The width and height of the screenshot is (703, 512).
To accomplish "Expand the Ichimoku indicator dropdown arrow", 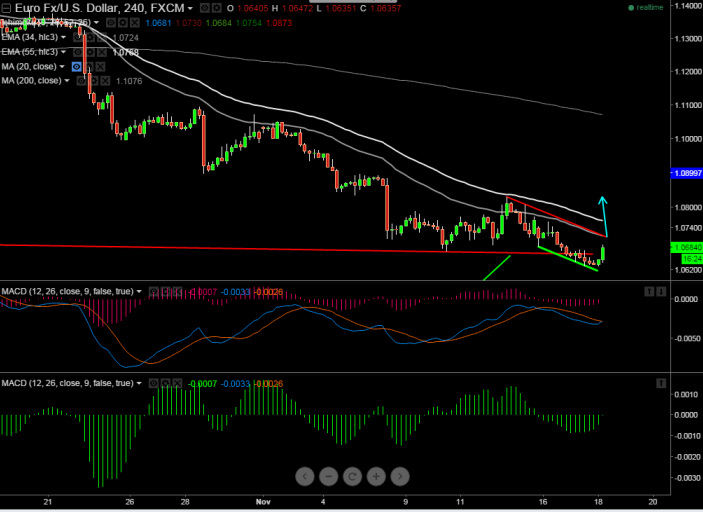I will pyautogui.click(x=96, y=22).
